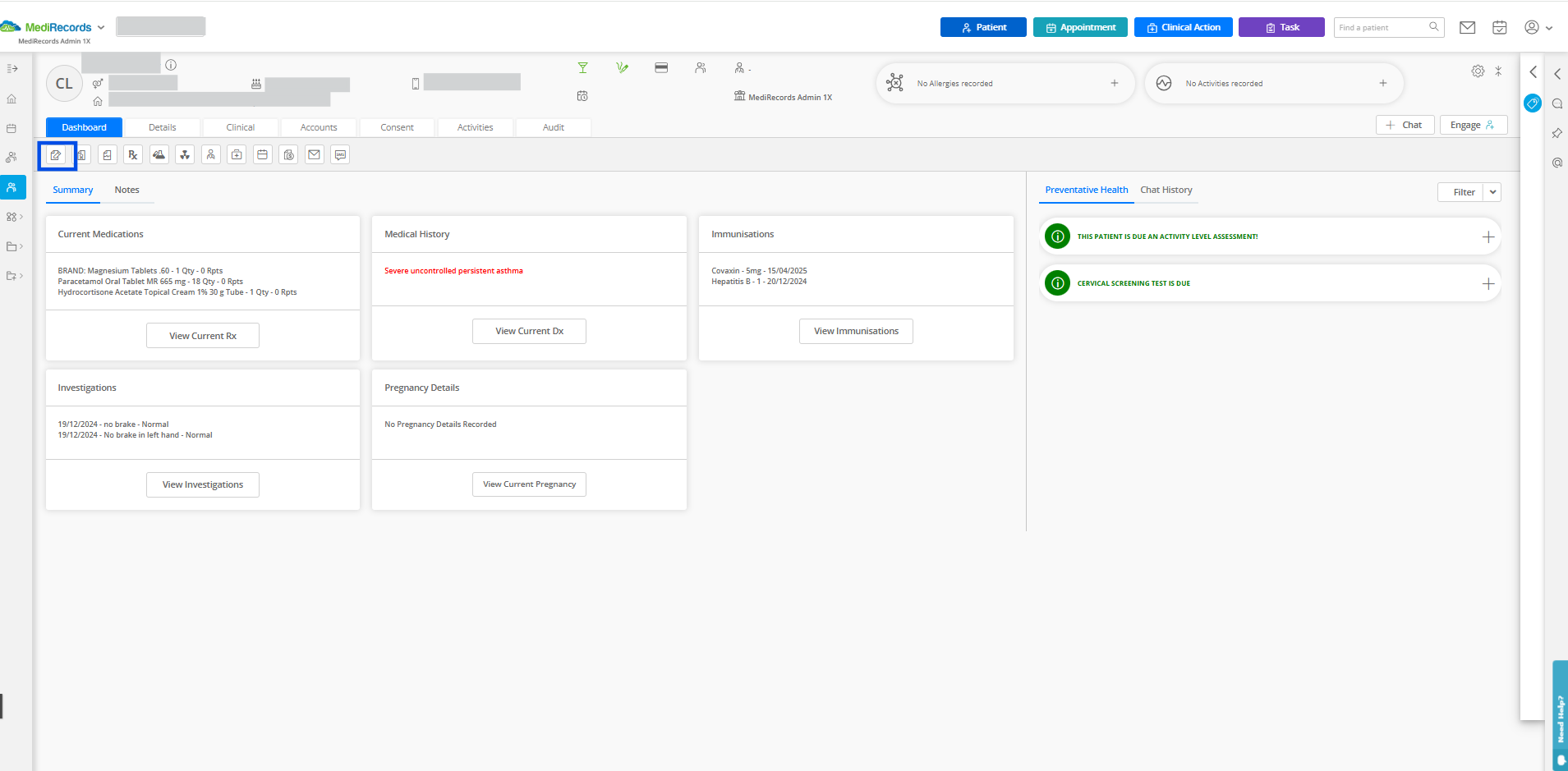Open the user account dropdown menu

click(x=1538, y=27)
